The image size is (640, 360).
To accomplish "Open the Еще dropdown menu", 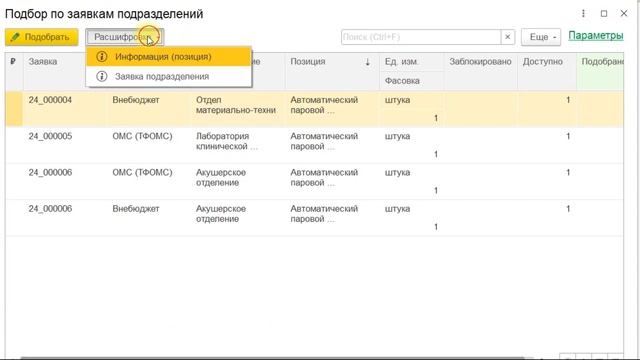I will click(x=541, y=37).
